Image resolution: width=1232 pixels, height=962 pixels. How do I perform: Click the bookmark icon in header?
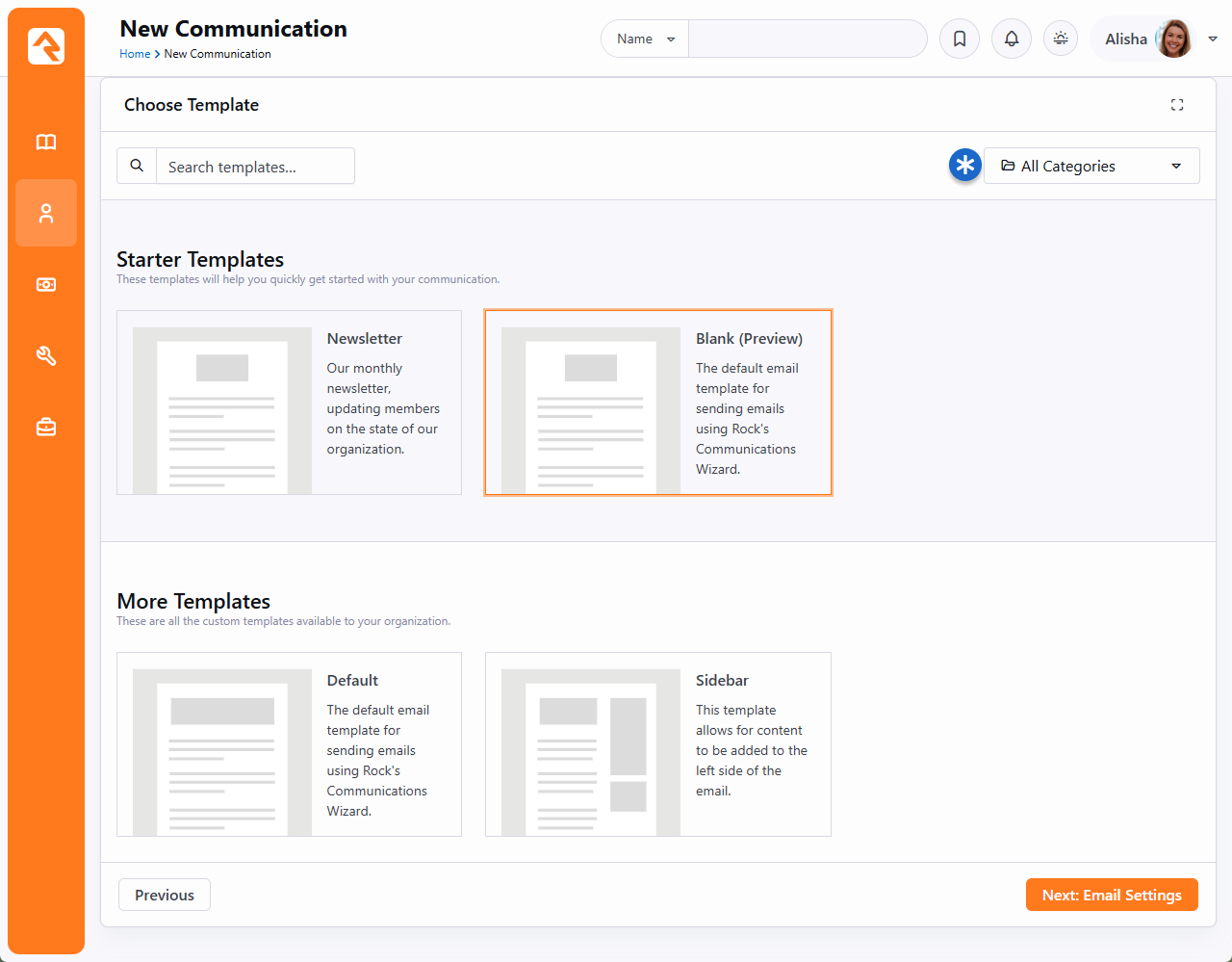click(960, 39)
